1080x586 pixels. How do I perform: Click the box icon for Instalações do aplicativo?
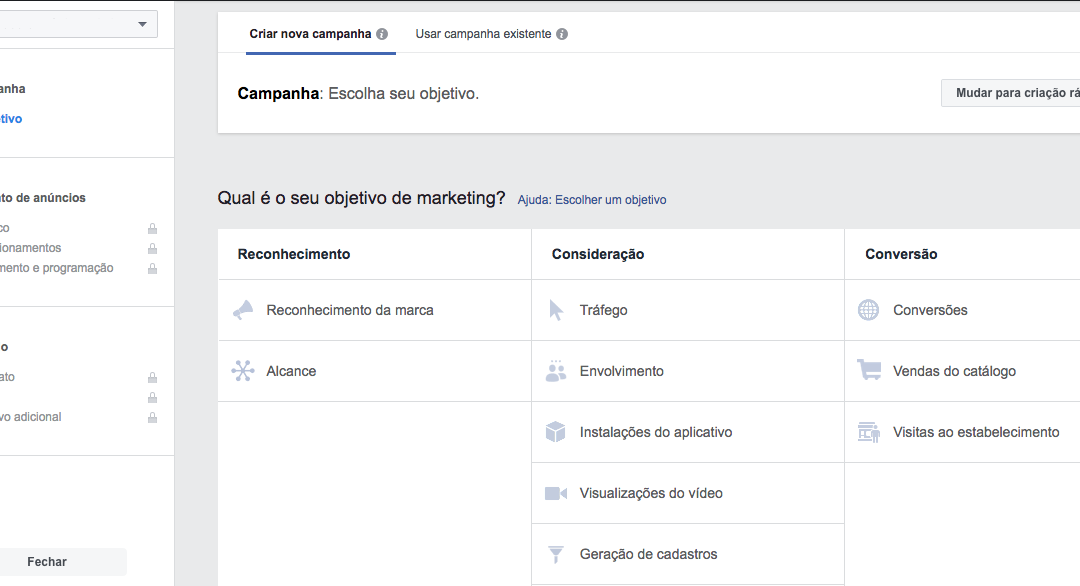coord(555,432)
